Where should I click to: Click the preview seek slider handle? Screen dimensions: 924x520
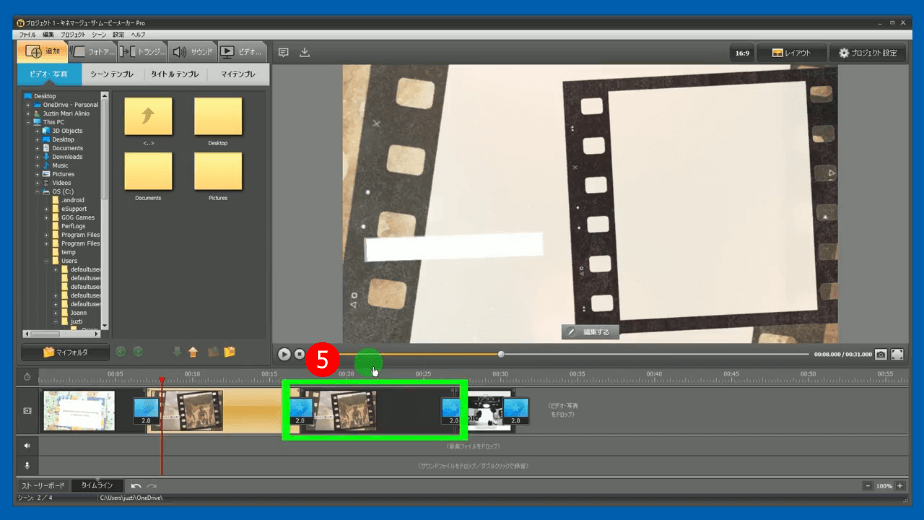tap(501, 354)
